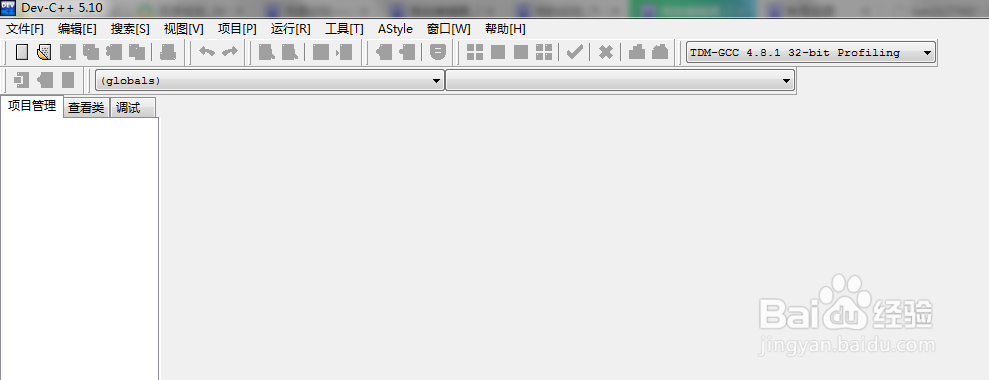
Task: Open the 视图[V] menu
Action: 184,29
